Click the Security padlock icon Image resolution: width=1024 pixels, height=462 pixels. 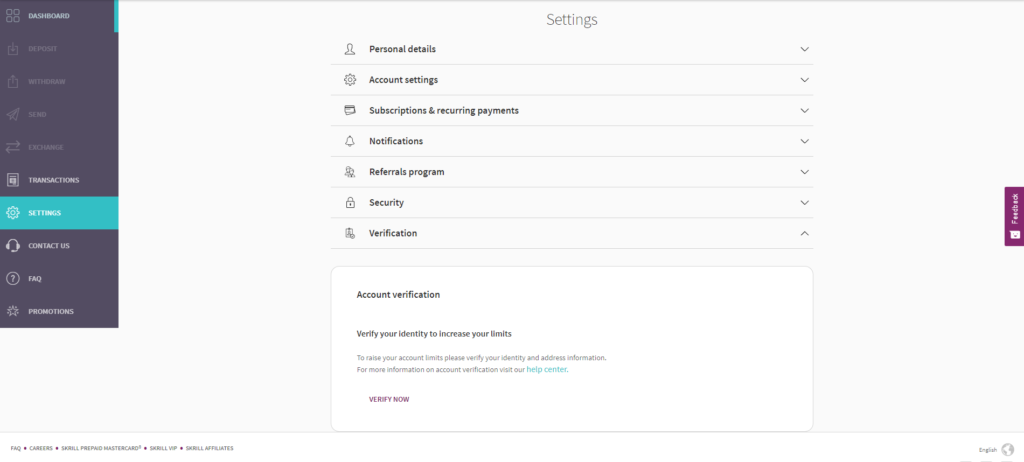(350, 202)
